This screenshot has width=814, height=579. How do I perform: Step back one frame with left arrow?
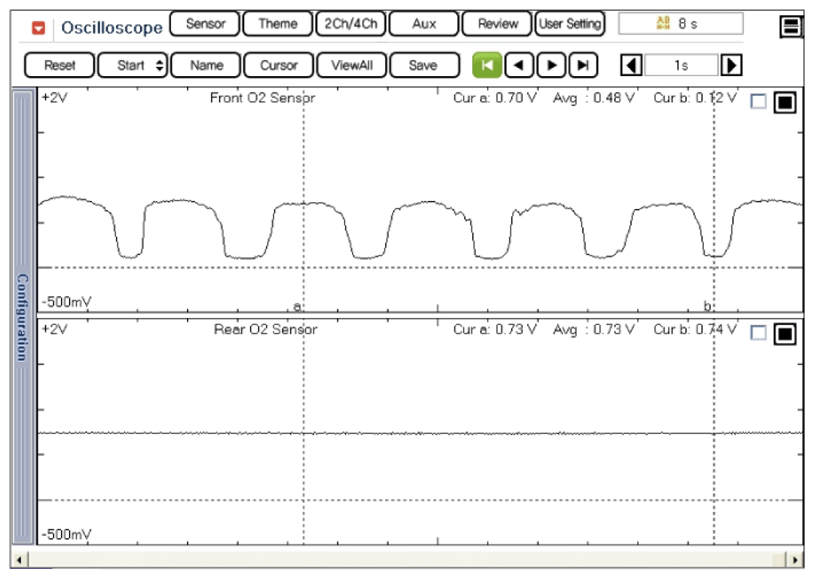pyautogui.click(x=518, y=65)
